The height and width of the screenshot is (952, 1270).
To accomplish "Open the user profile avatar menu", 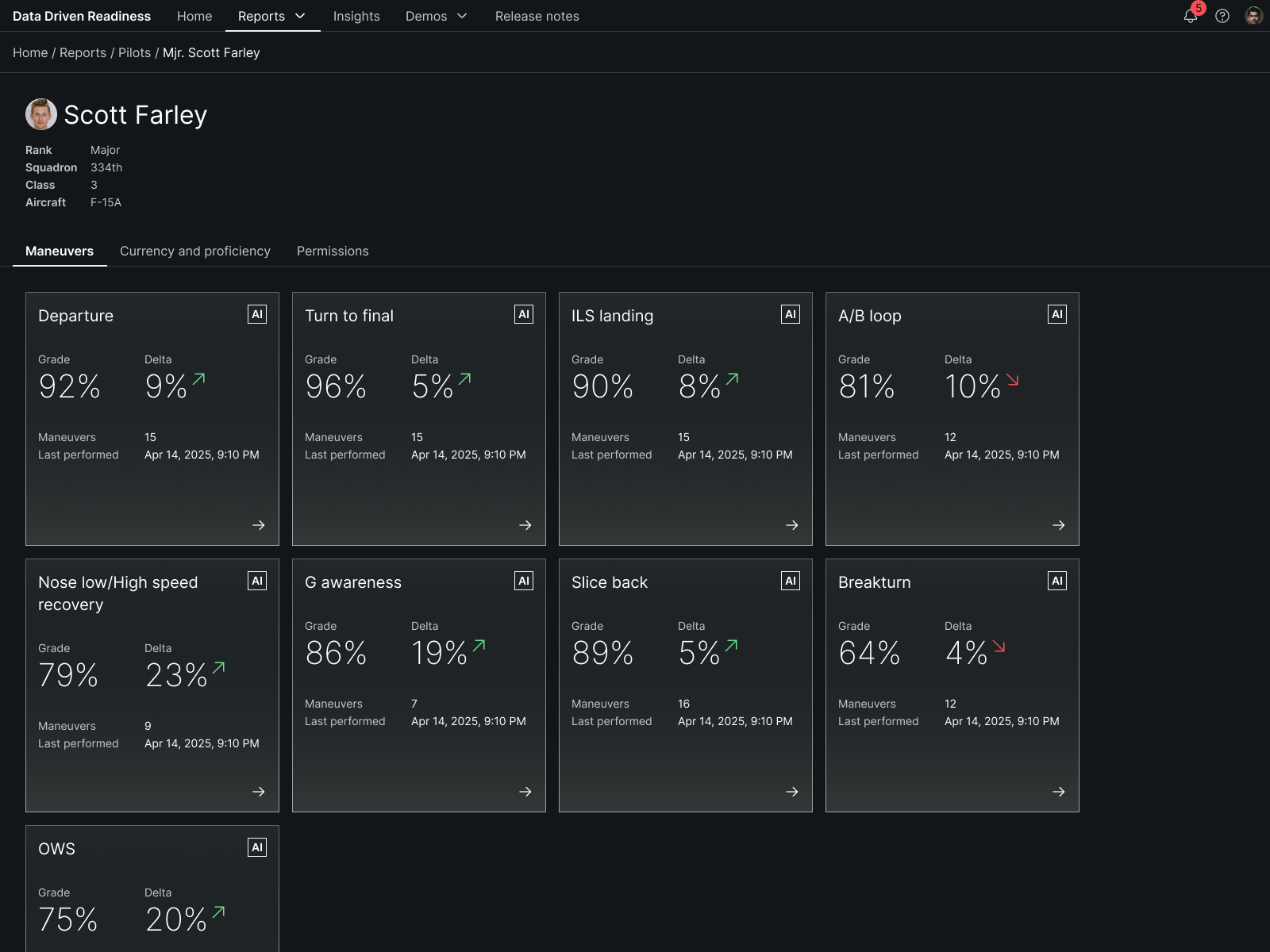I will (1253, 16).
